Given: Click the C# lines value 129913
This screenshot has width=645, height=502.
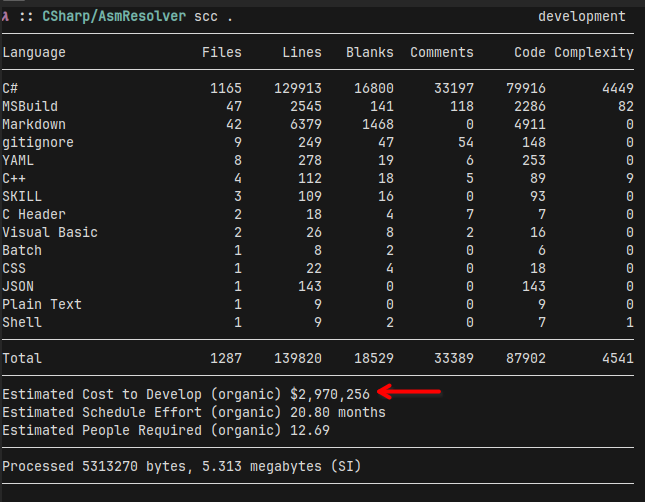Looking at the screenshot, I should (298, 88).
